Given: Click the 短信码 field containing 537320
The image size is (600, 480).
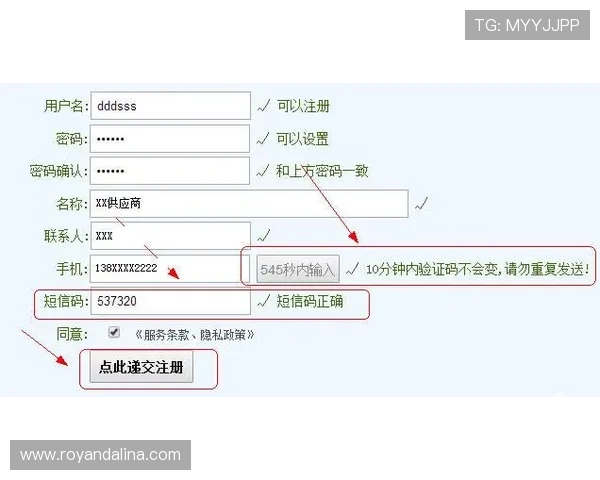Looking at the screenshot, I should click(171, 301).
